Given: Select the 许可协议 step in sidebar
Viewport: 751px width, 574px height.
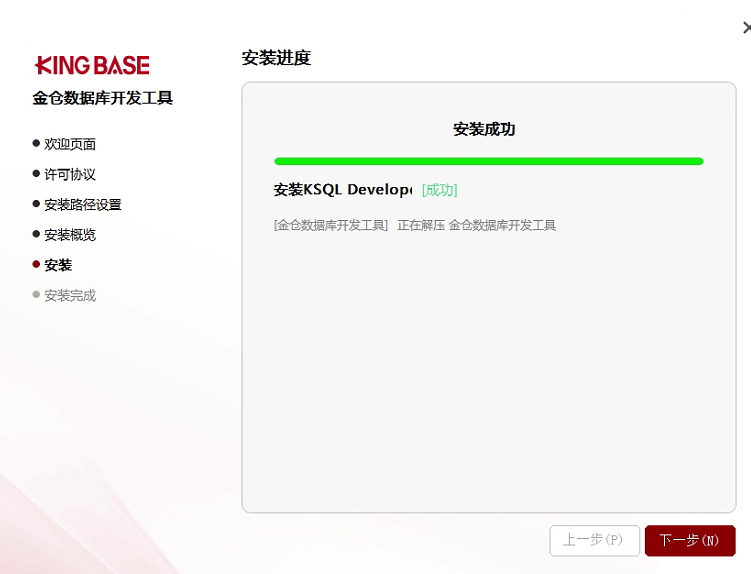Looking at the screenshot, I should pyautogui.click(x=70, y=174).
